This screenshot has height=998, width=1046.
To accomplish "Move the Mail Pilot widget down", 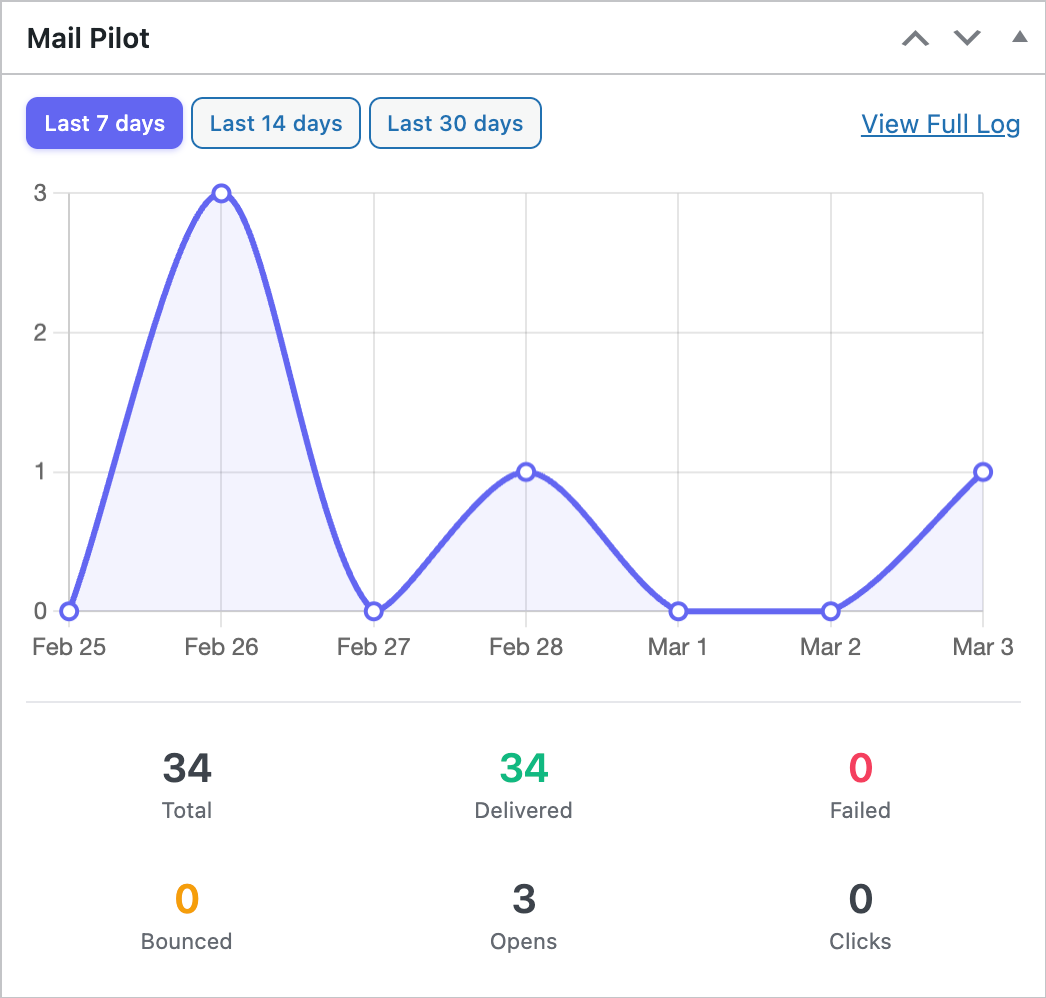I will tap(967, 38).
